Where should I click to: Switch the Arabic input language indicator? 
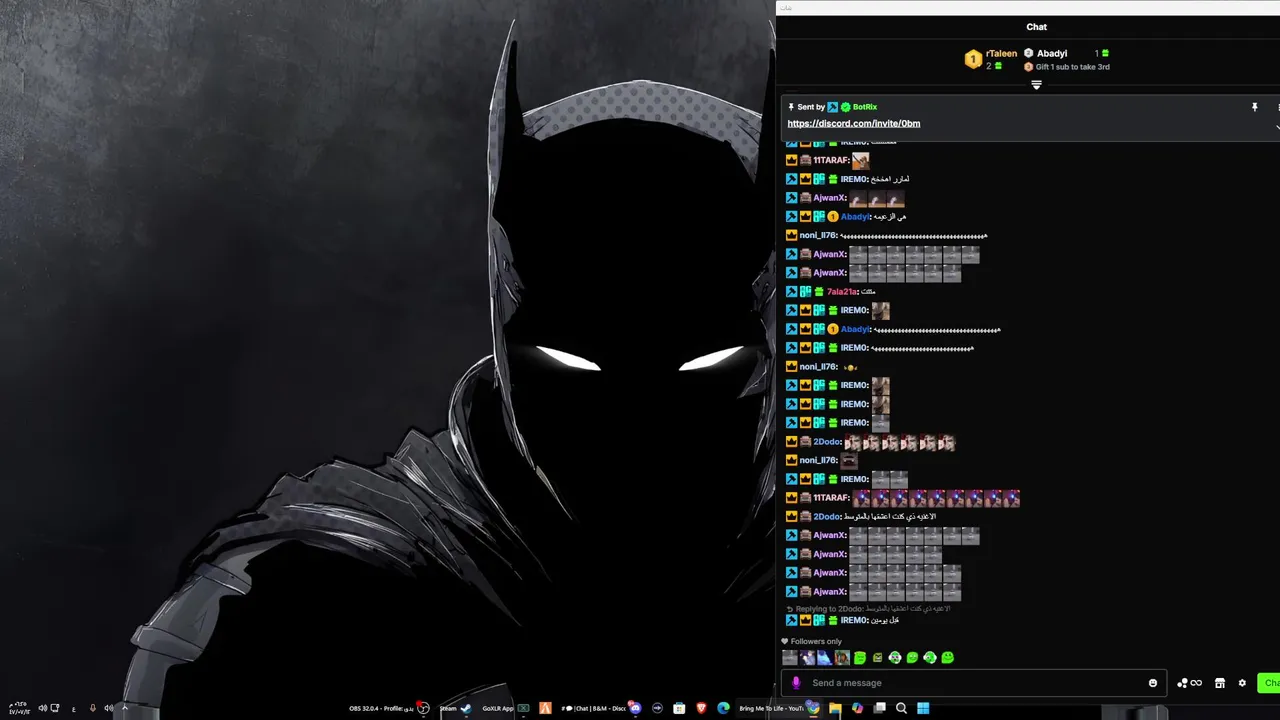coord(74,709)
